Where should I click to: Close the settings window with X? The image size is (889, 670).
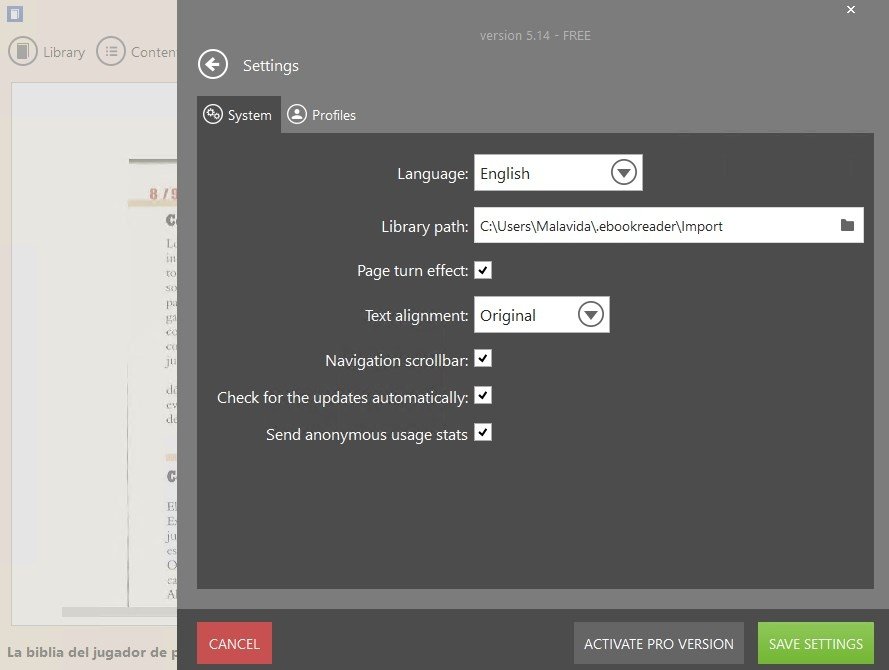pos(851,10)
